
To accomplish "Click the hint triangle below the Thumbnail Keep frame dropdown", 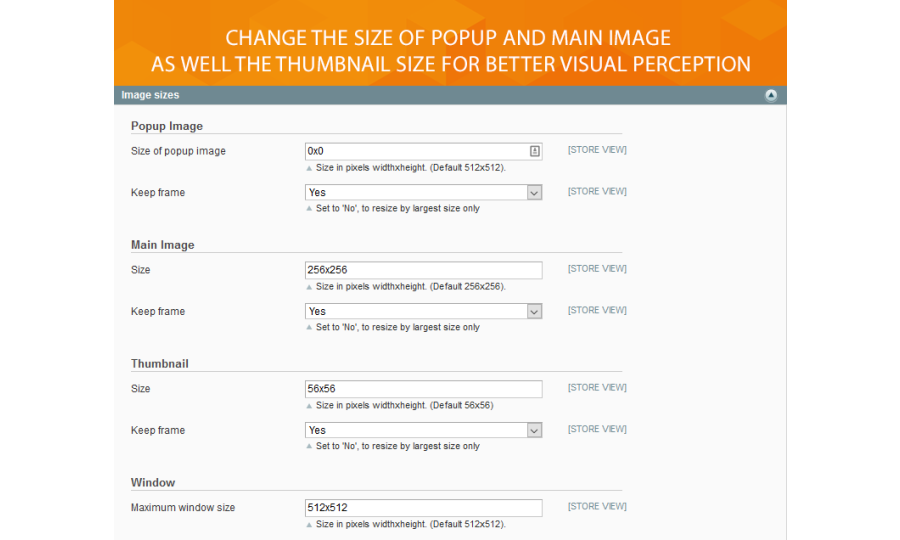I will [x=309, y=447].
